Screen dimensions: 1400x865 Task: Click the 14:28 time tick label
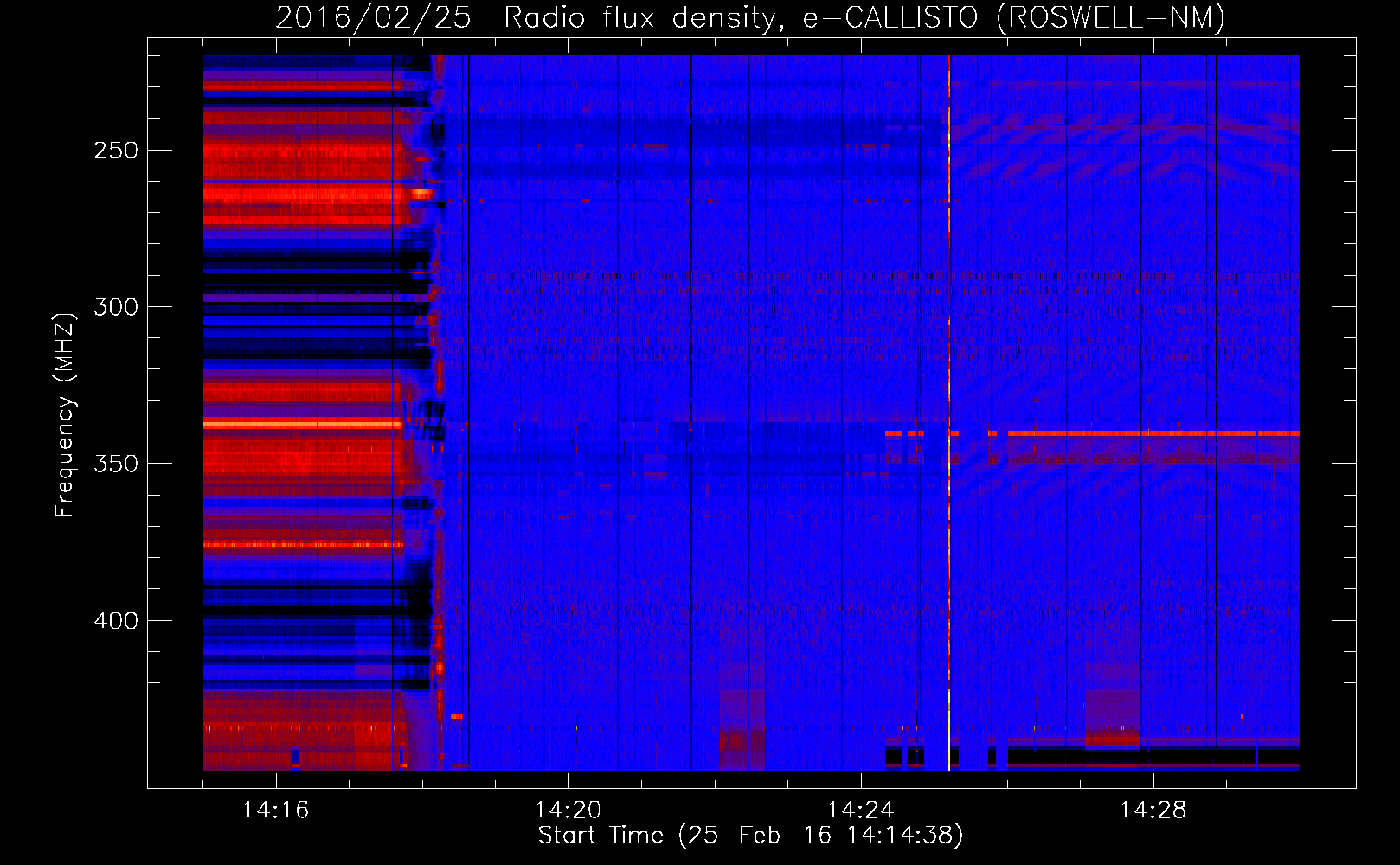pos(1153,811)
